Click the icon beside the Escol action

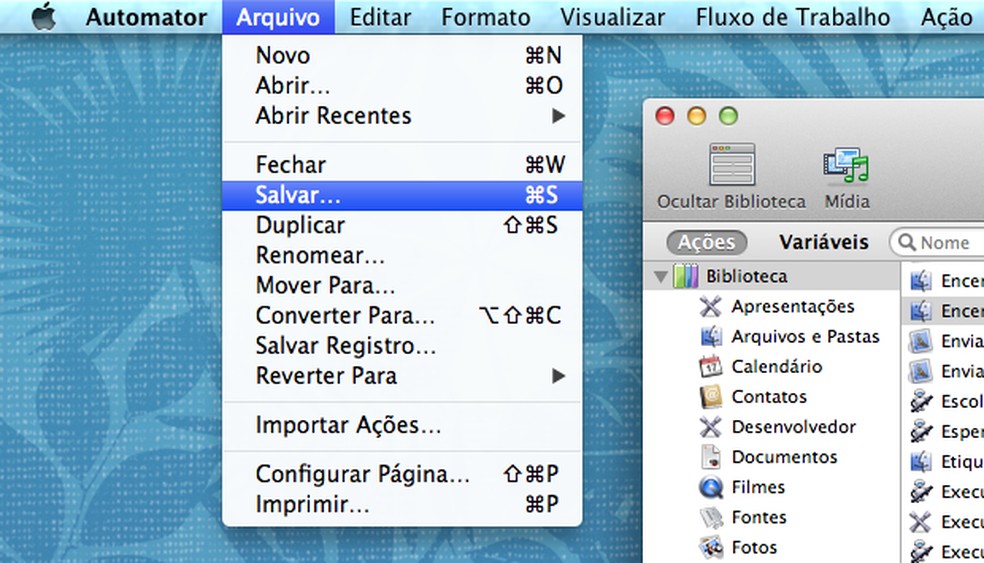point(921,401)
